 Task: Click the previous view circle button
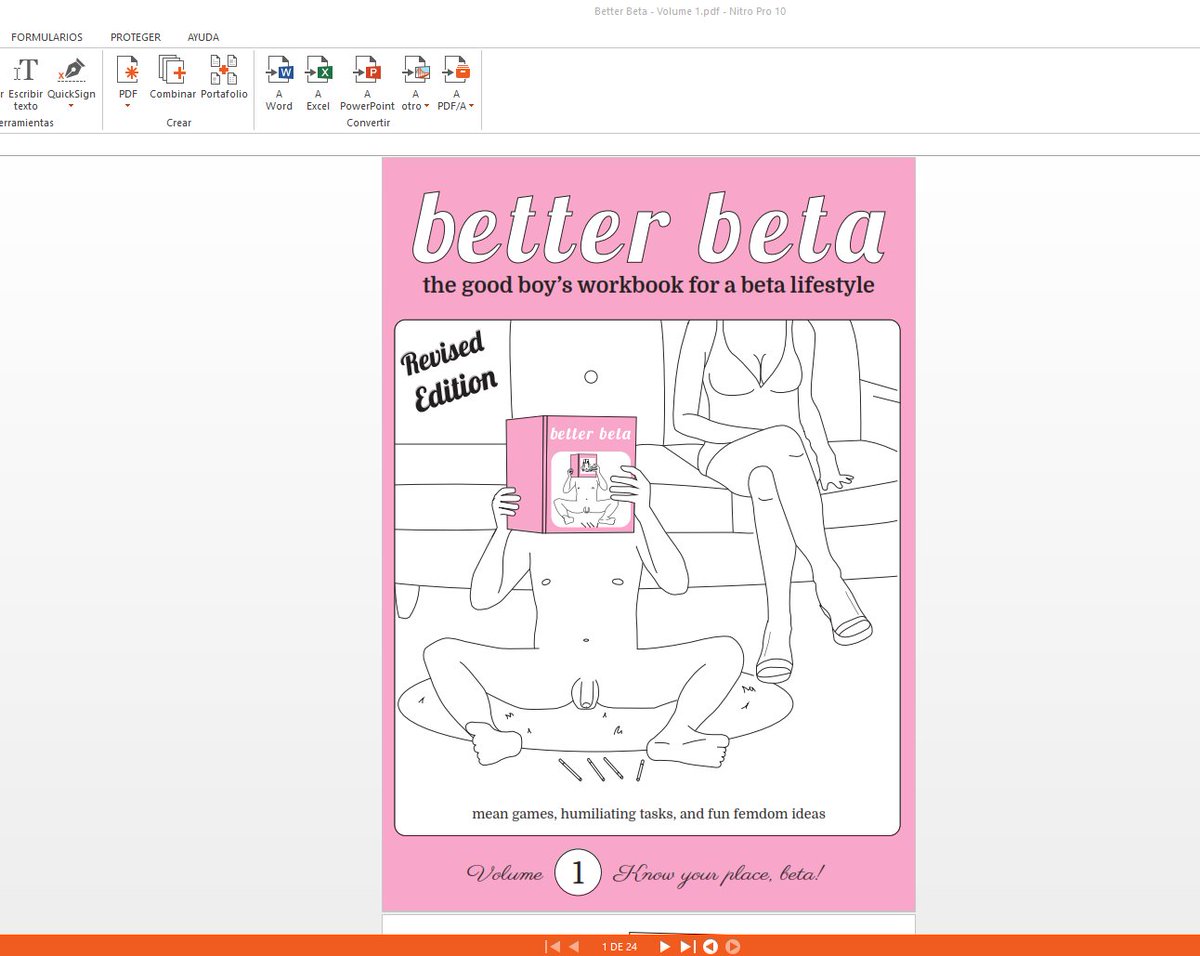(710, 946)
